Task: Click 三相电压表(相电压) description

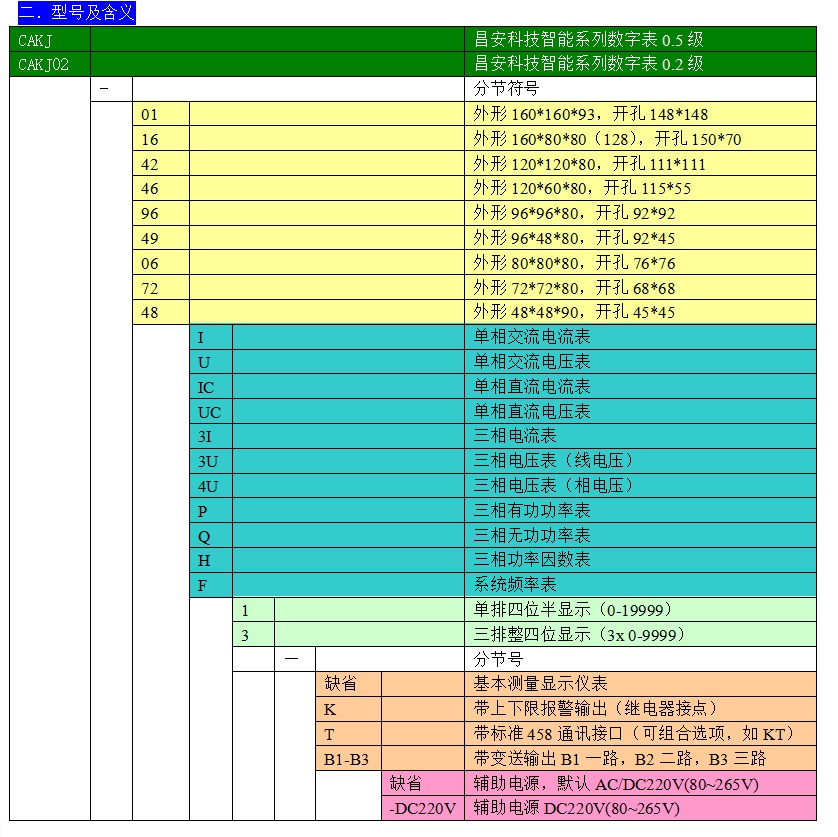Action: tap(554, 485)
